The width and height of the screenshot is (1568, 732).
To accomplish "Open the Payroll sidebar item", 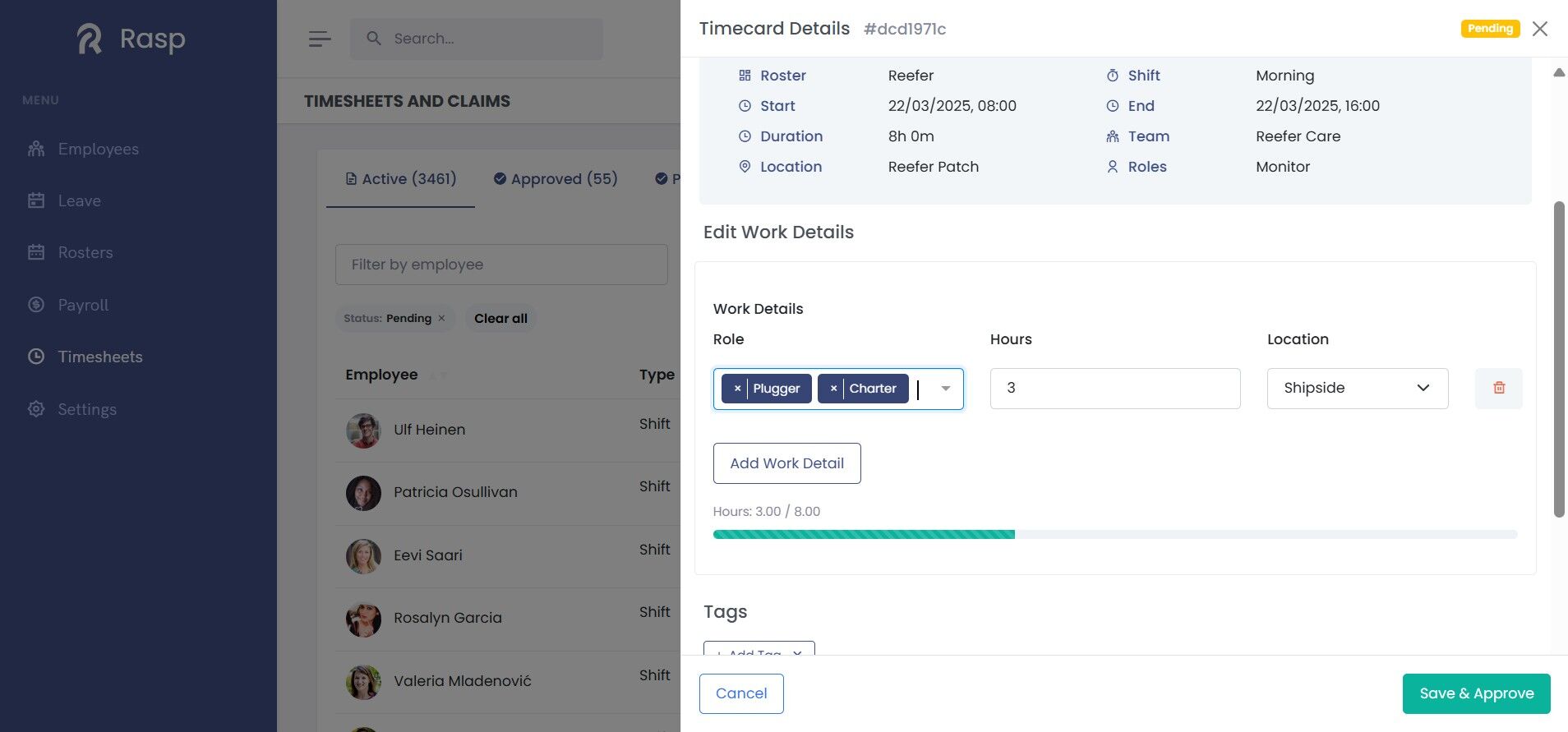I will point(83,305).
